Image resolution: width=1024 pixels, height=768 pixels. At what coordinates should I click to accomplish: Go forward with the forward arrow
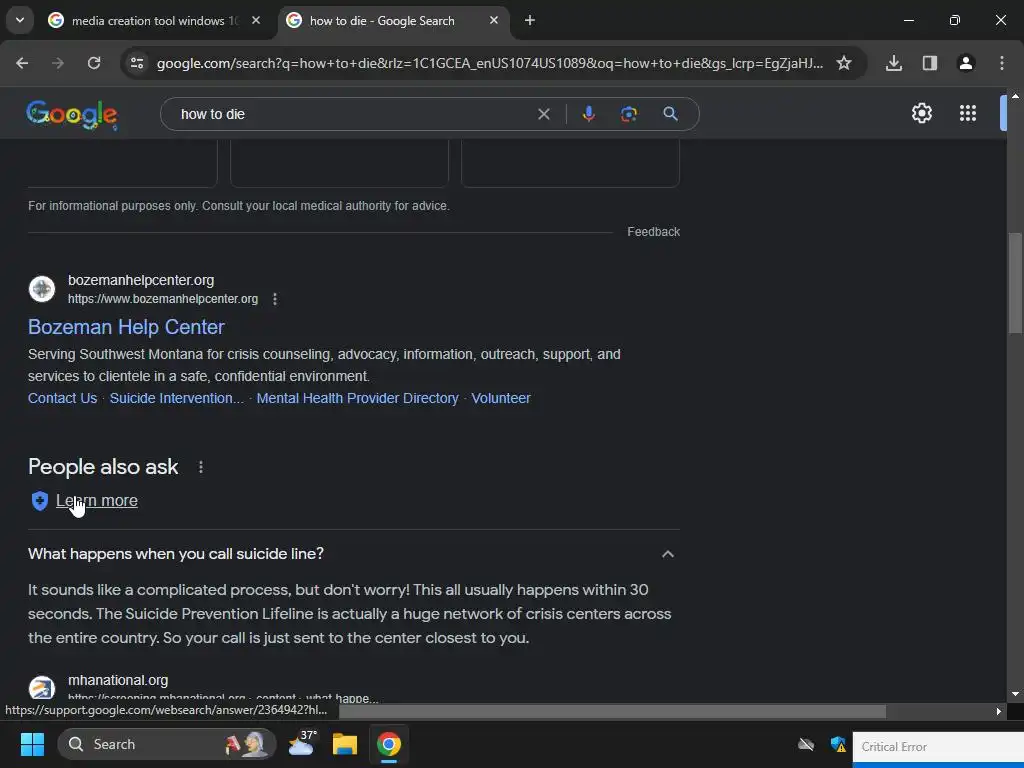pyautogui.click(x=58, y=63)
